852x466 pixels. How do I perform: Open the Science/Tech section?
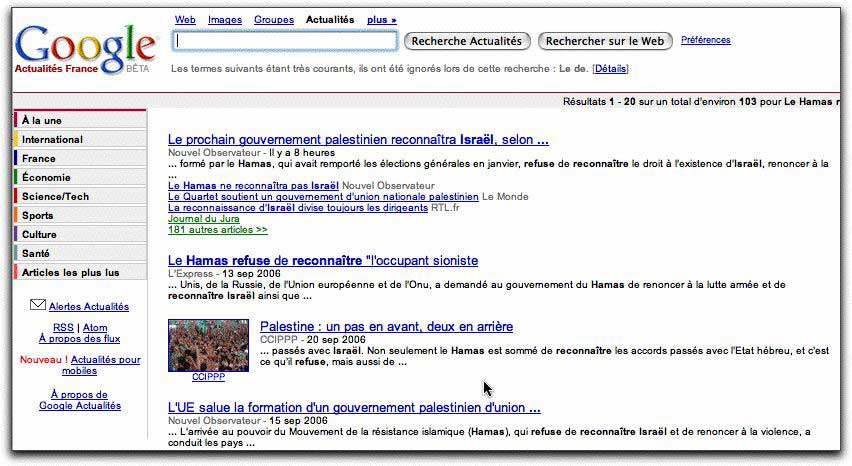pyautogui.click(x=80, y=196)
